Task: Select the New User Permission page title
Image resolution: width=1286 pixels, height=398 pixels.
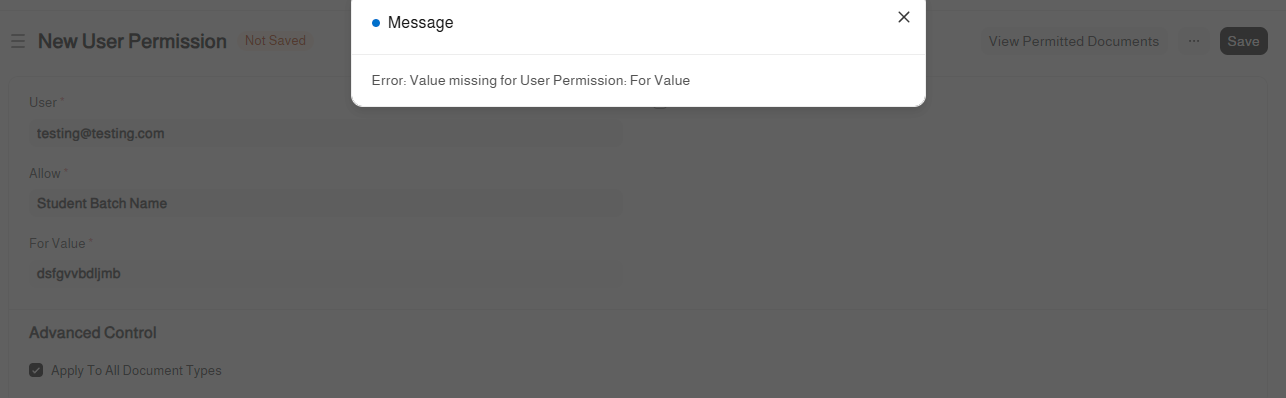Action: coord(132,41)
